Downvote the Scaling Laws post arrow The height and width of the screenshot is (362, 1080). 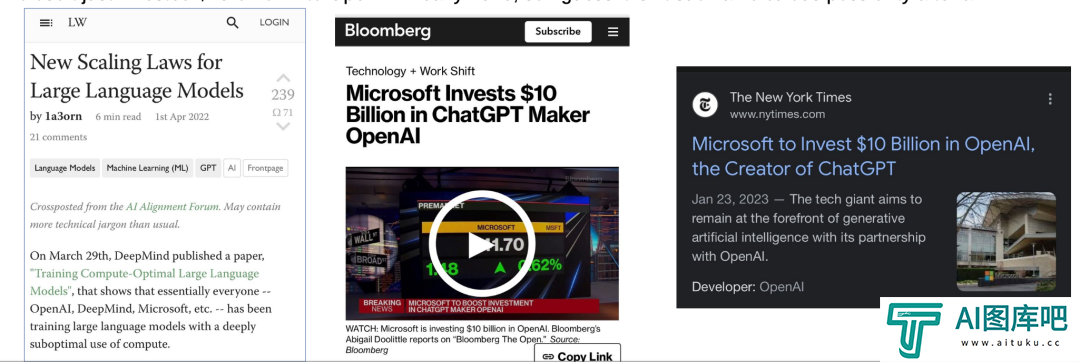(283, 127)
